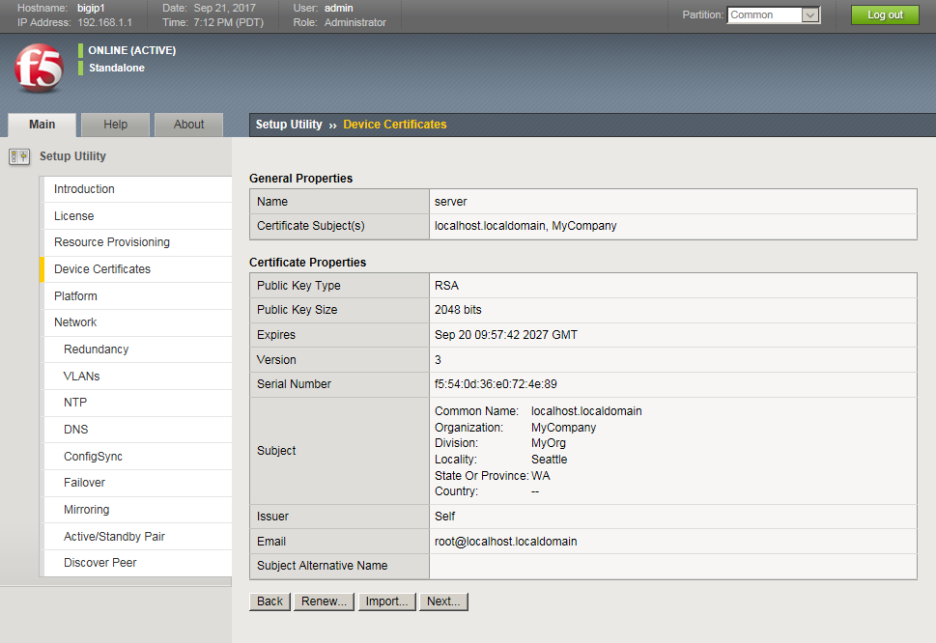Open Resource Provisioning in sidebar
The height and width of the screenshot is (643, 936).
click(112, 242)
